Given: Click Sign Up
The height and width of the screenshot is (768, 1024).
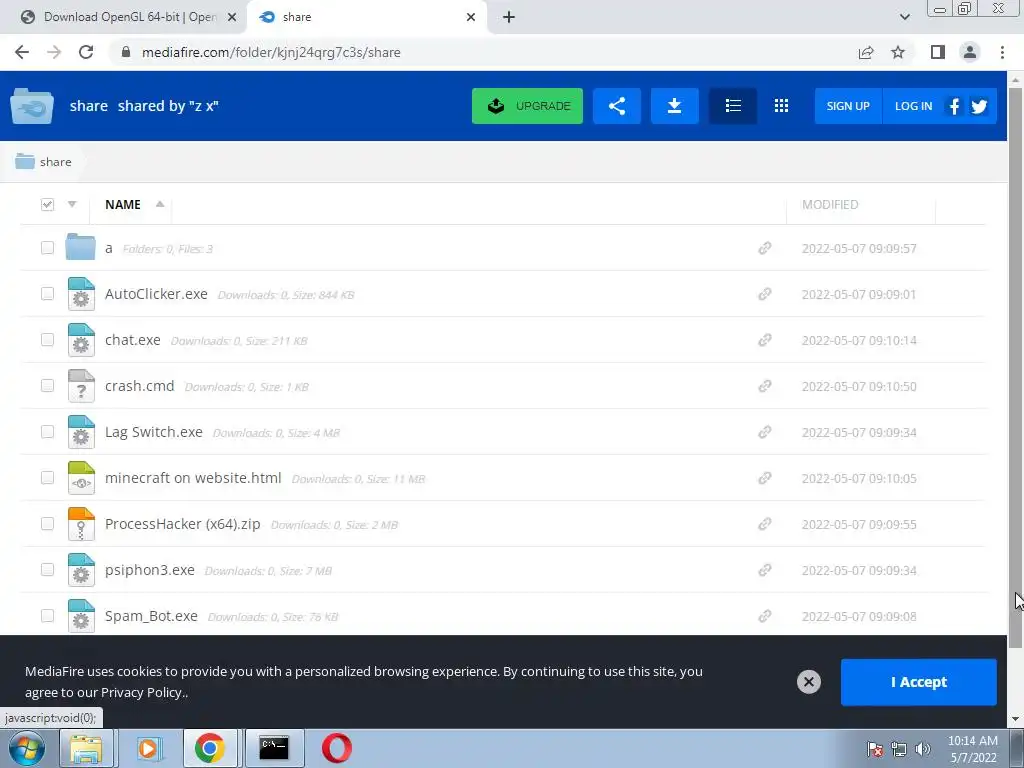Looking at the screenshot, I should click(x=848, y=106).
